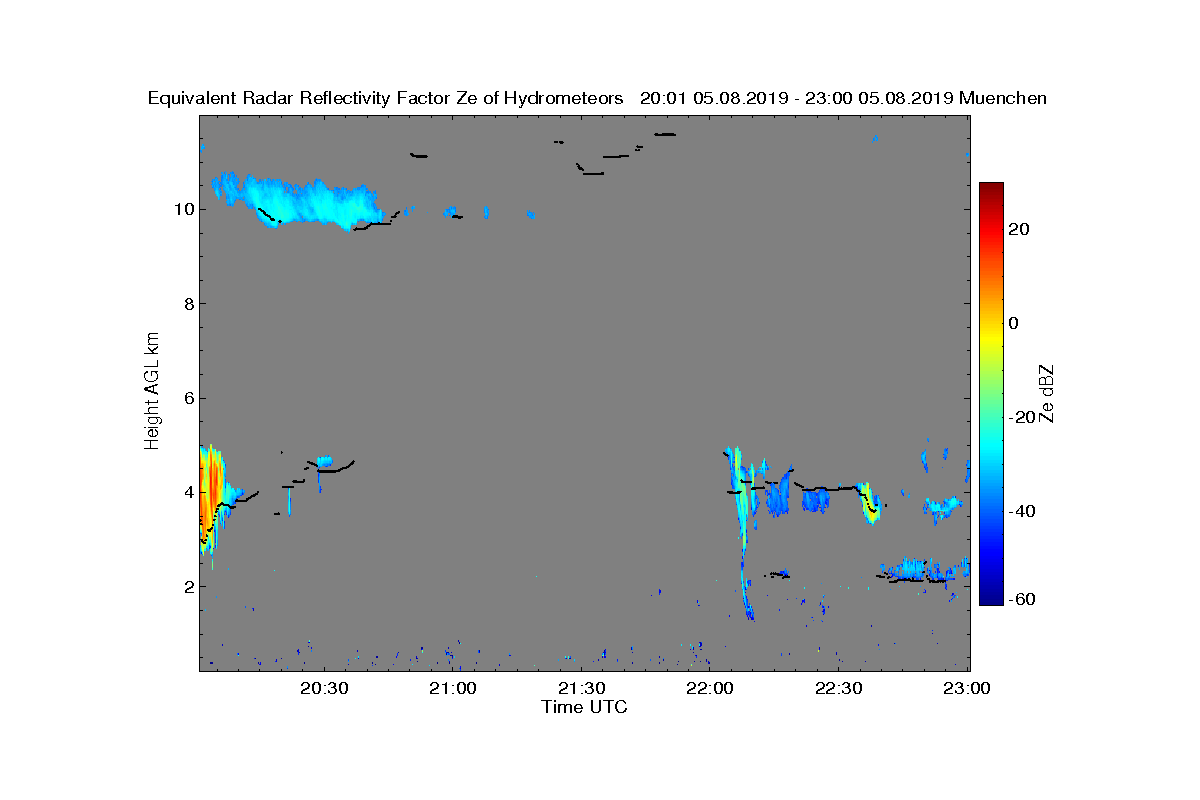Screen dimensions: 1200x800
Task: Click the high cirrus cloud echo near 10 km
Action: click(x=297, y=200)
